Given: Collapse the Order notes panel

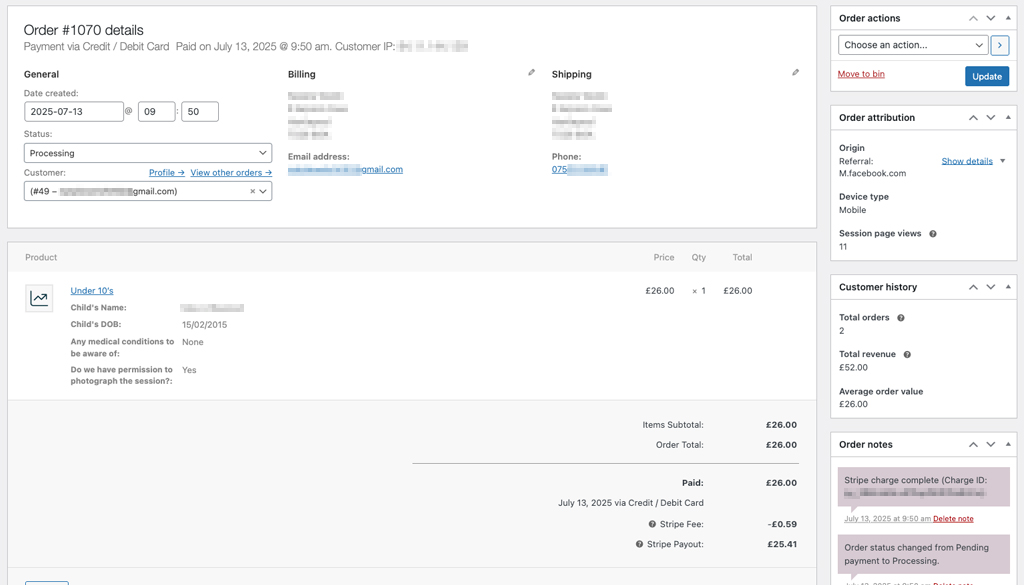Looking at the screenshot, I should click(x=1008, y=444).
